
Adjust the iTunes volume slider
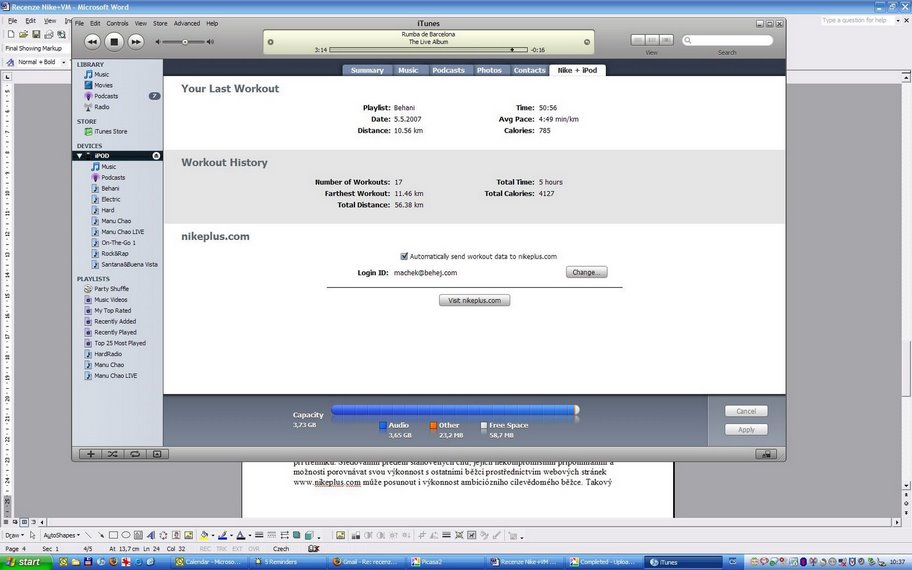[185, 42]
